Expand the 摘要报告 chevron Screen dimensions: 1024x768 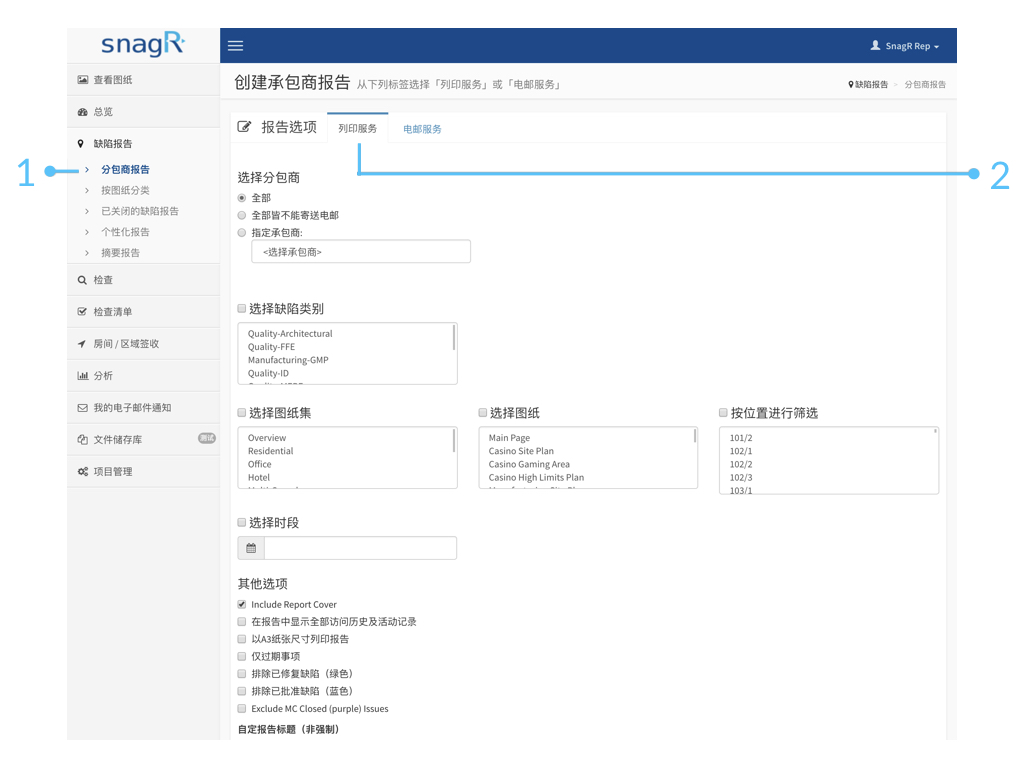(x=87, y=253)
